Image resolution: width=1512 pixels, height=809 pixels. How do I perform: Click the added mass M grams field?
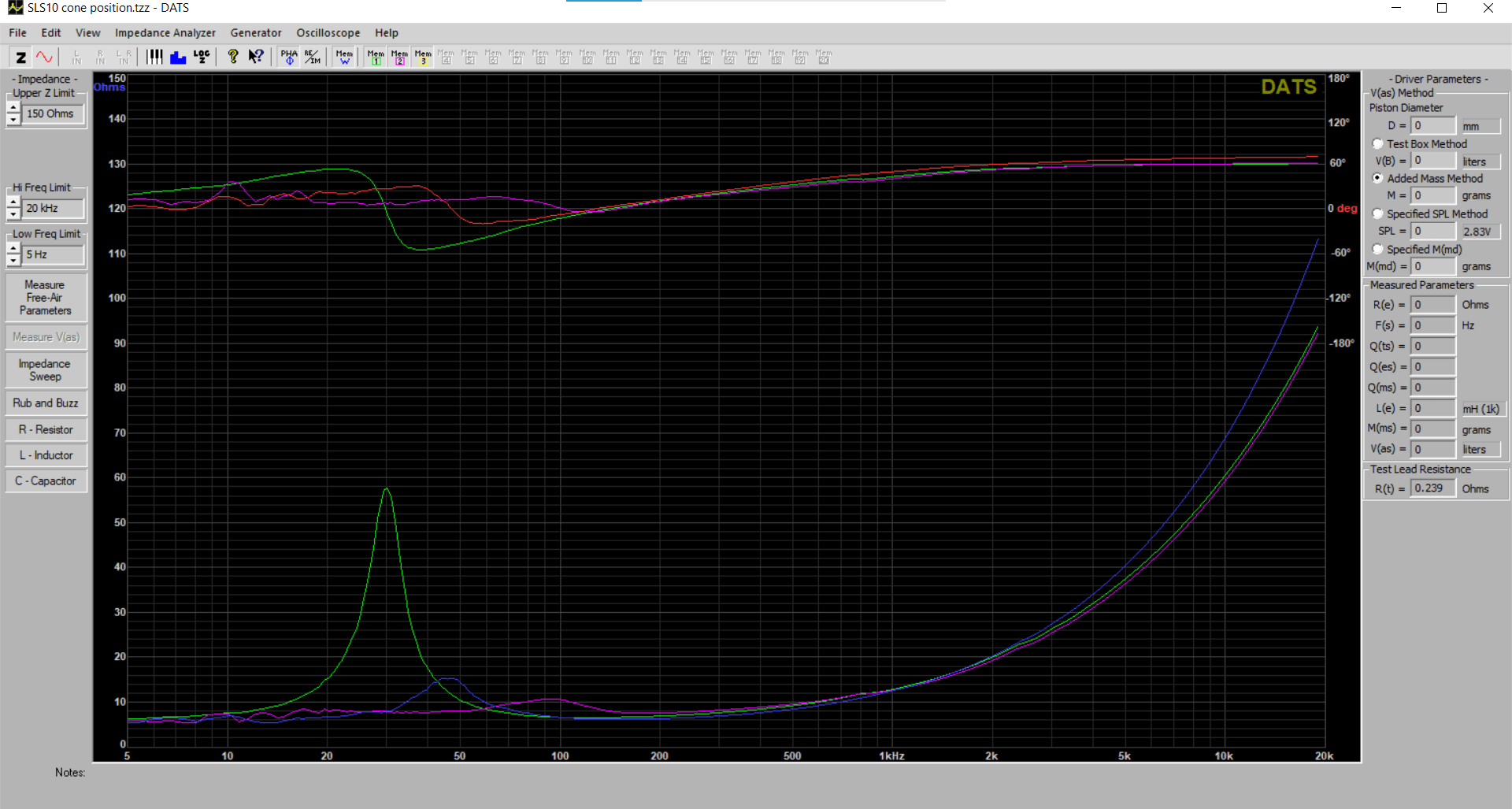(1432, 195)
